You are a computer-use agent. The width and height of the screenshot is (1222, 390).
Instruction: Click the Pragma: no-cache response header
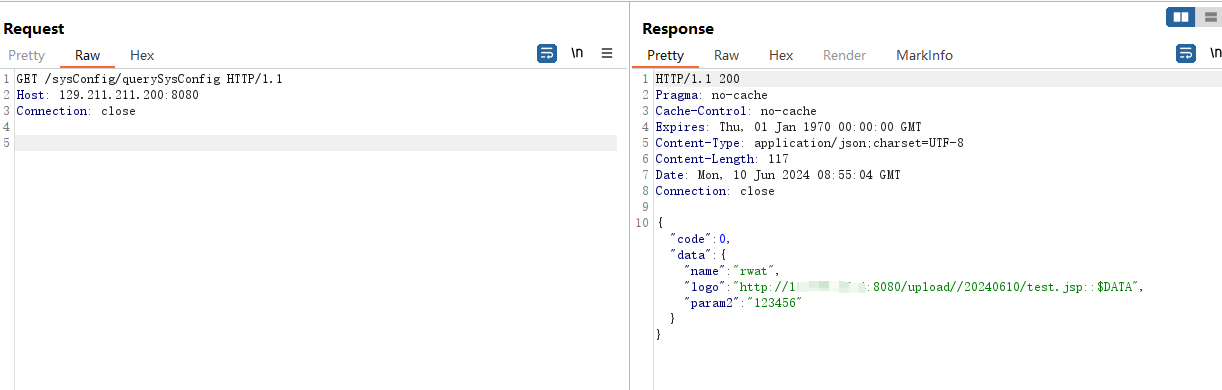pyautogui.click(x=711, y=95)
